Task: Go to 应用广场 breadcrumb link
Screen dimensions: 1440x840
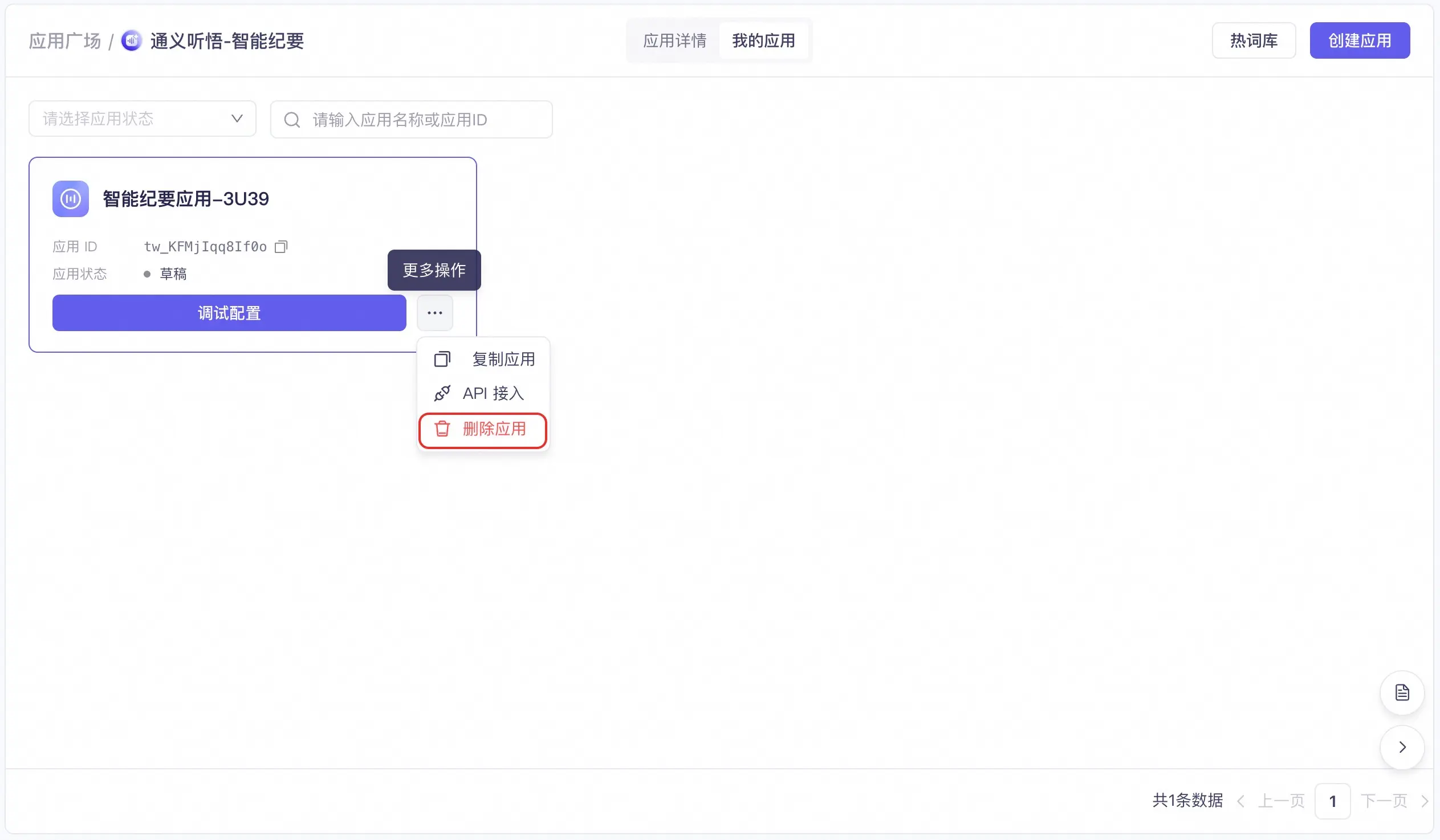Action: pos(64,40)
